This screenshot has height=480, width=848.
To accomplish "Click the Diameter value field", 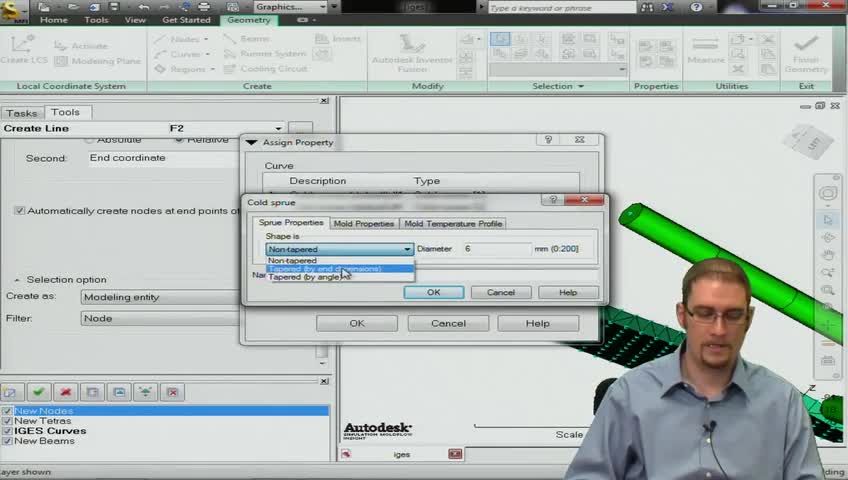I will click(497, 249).
